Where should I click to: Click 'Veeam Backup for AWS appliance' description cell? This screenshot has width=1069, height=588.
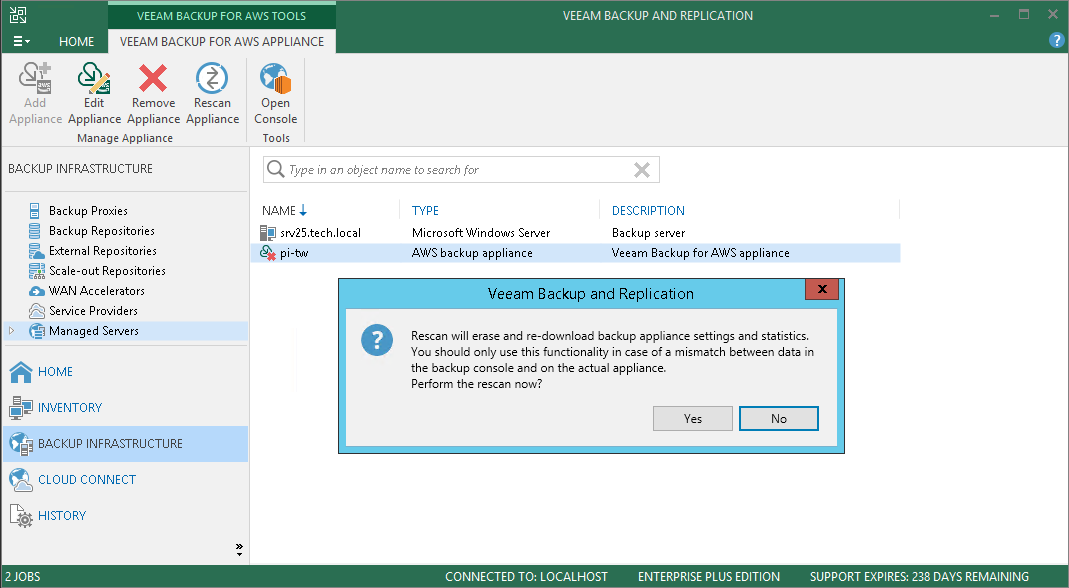point(700,253)
